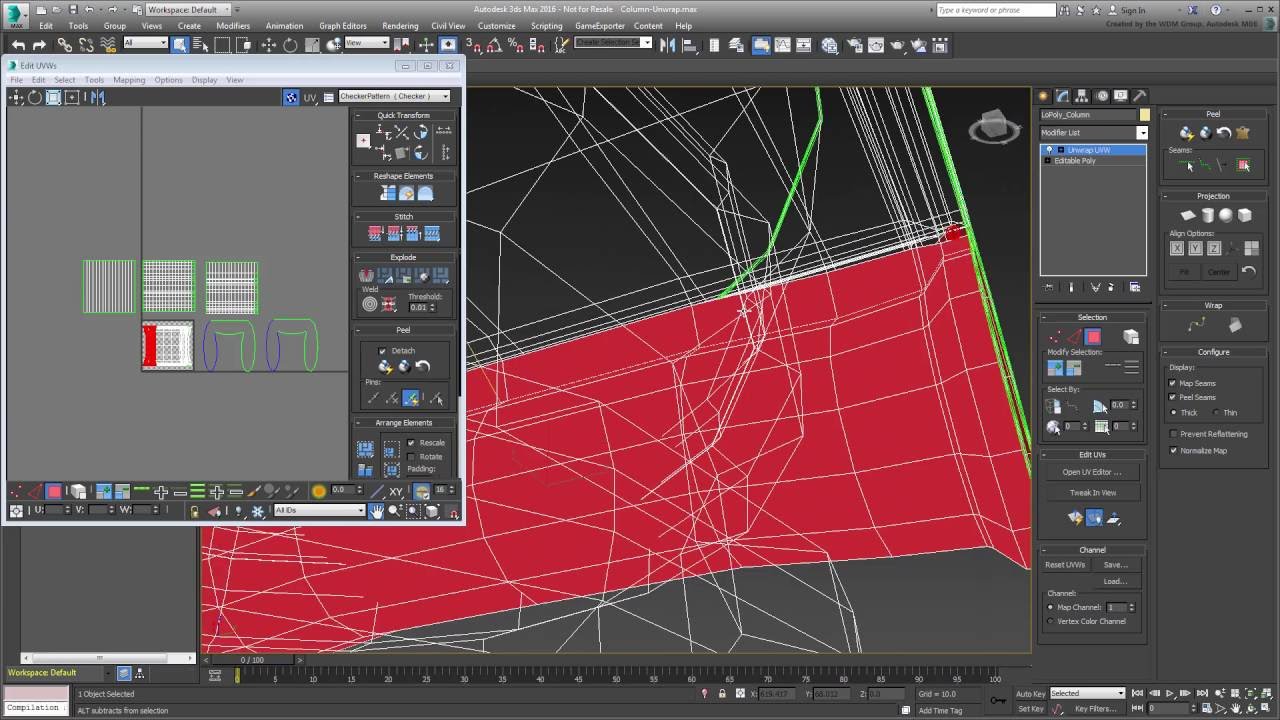Open the Utilities hammer panel tab
This screenshot has height=720, width=1280.
[x=1138, y=96]
